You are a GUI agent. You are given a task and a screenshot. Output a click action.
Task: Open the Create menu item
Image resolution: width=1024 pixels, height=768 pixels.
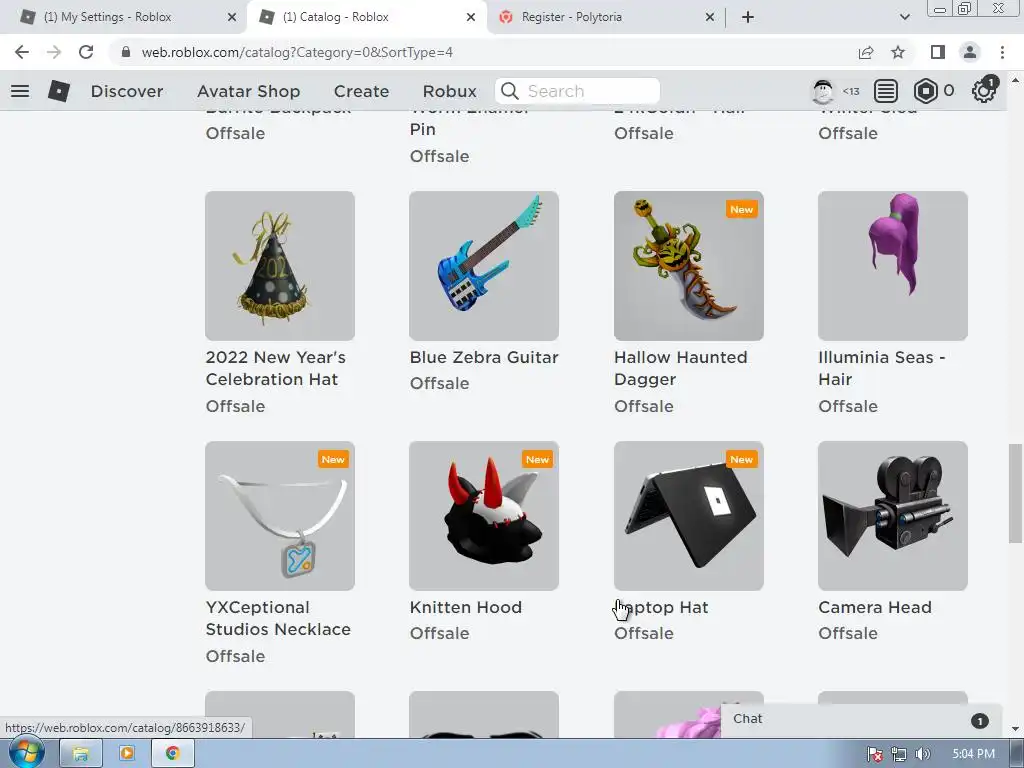coord(361,91)
